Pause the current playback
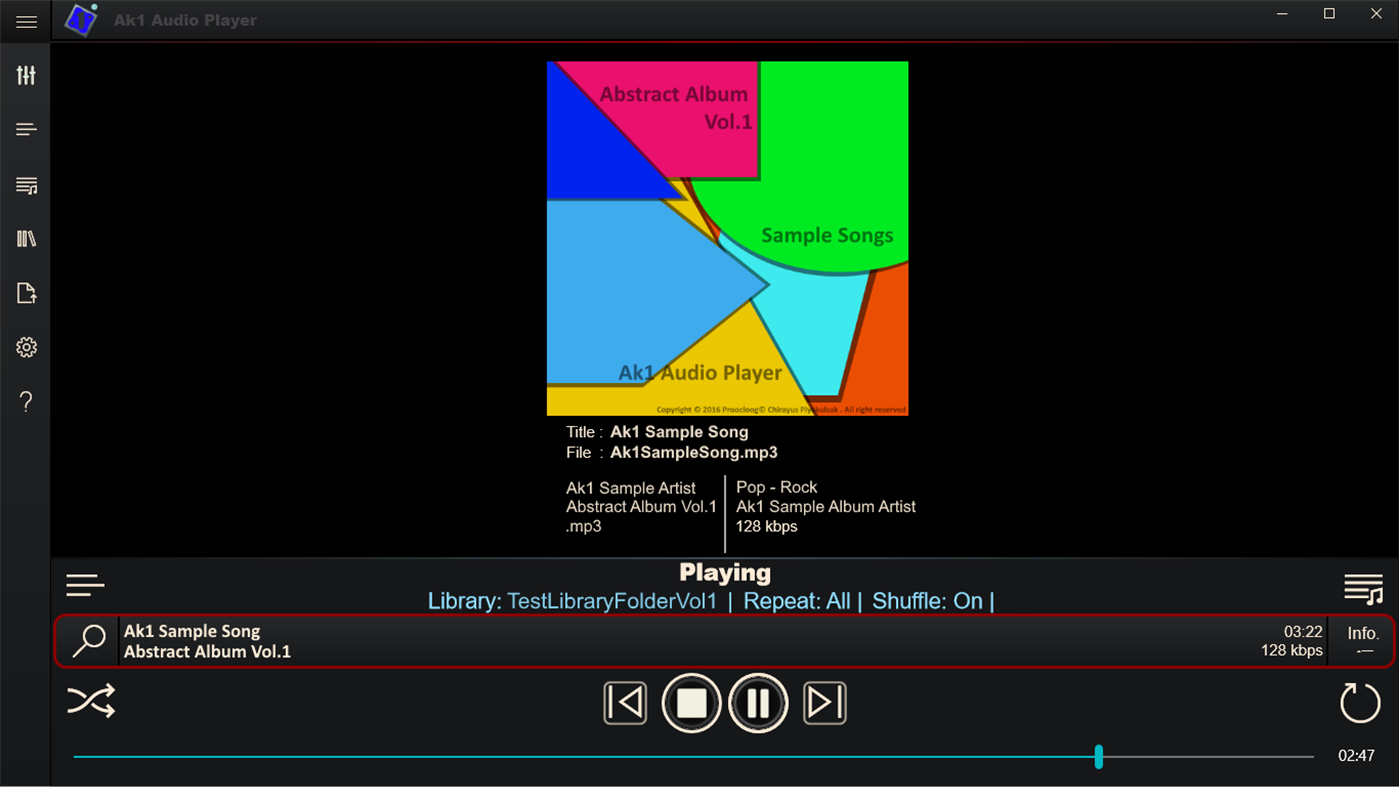1399x787 pixels. 758,702
